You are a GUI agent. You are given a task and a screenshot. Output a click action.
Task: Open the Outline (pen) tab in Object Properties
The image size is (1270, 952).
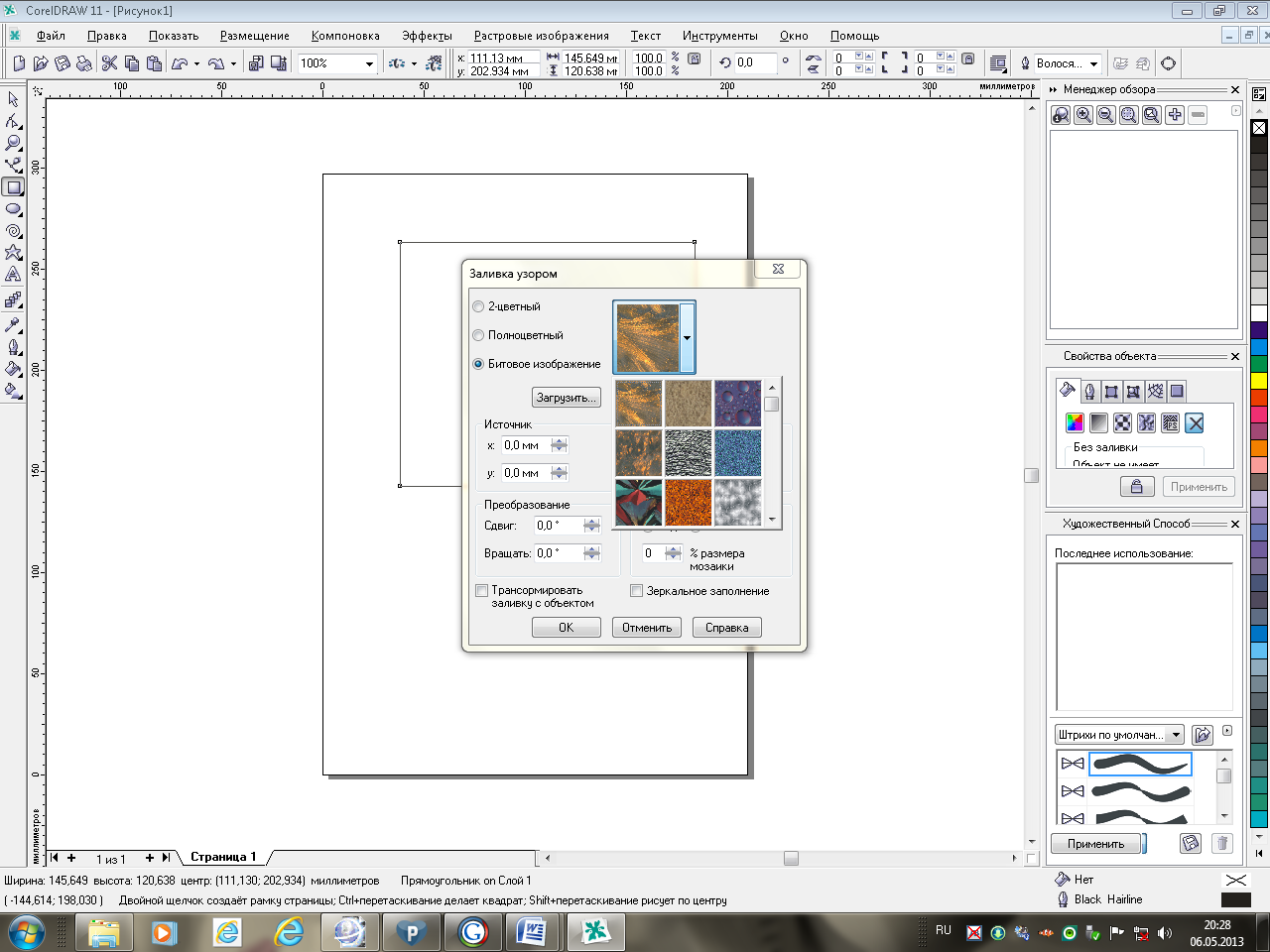coord(1089,391)
